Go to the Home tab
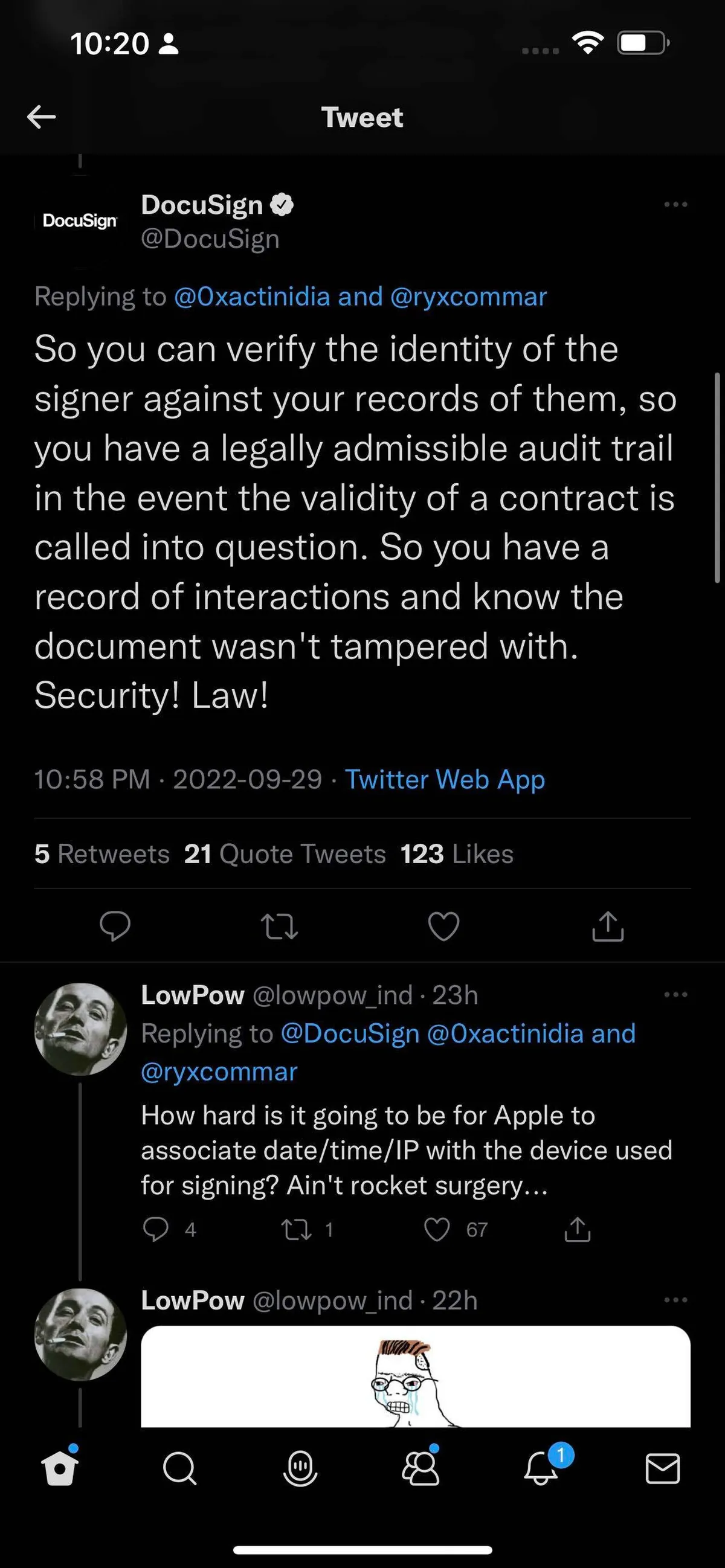This screenshot has height=1568, width=725. pos(60,1470)
